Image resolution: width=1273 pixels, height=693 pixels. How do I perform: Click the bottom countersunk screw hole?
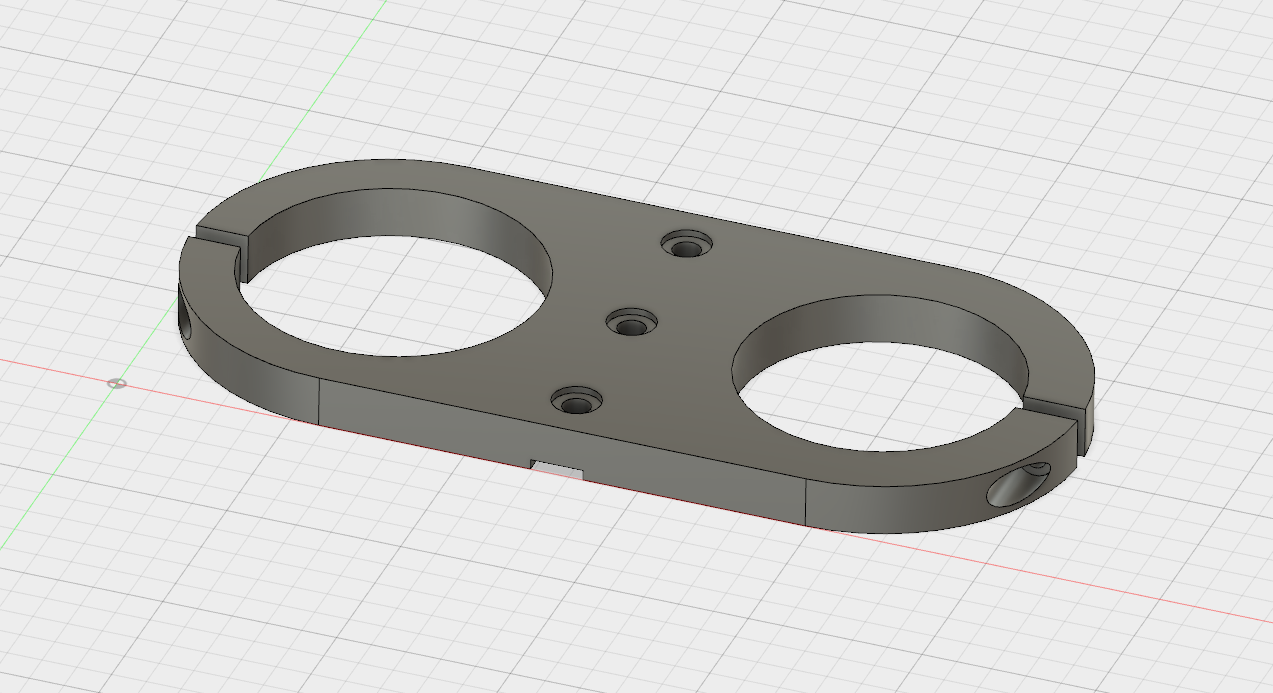[576, 403]
